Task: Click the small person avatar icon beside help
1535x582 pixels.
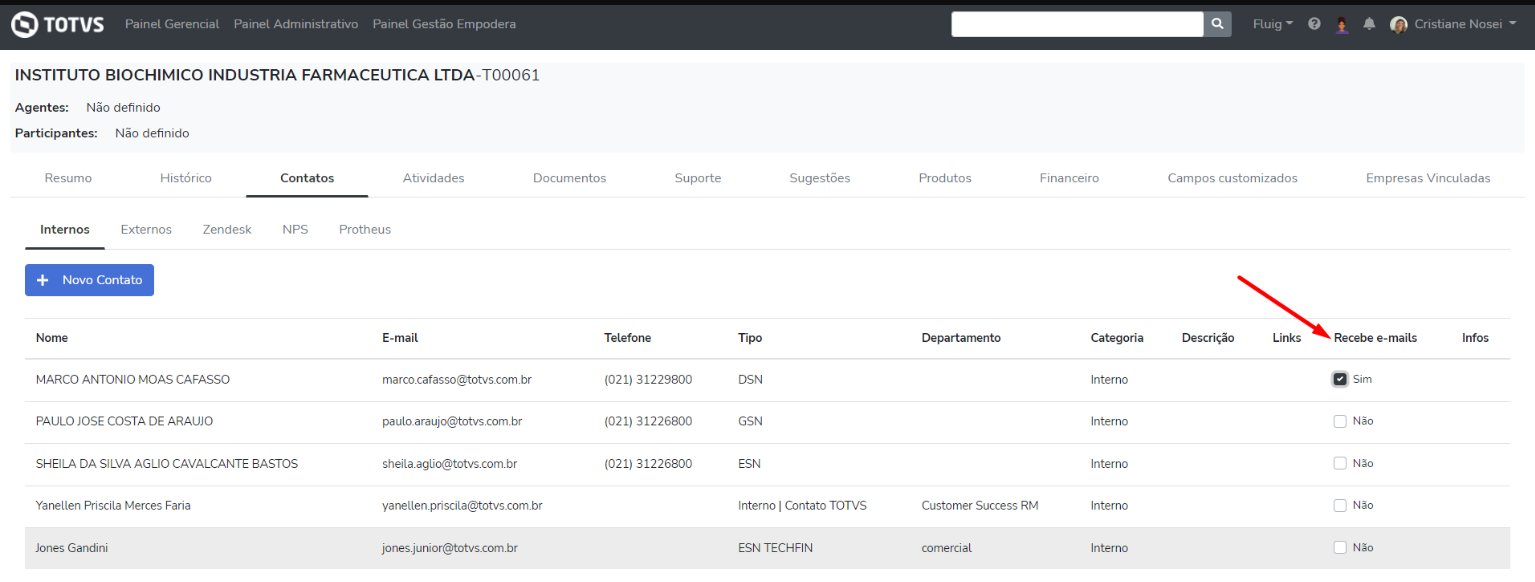Action: coord(1342,24)
